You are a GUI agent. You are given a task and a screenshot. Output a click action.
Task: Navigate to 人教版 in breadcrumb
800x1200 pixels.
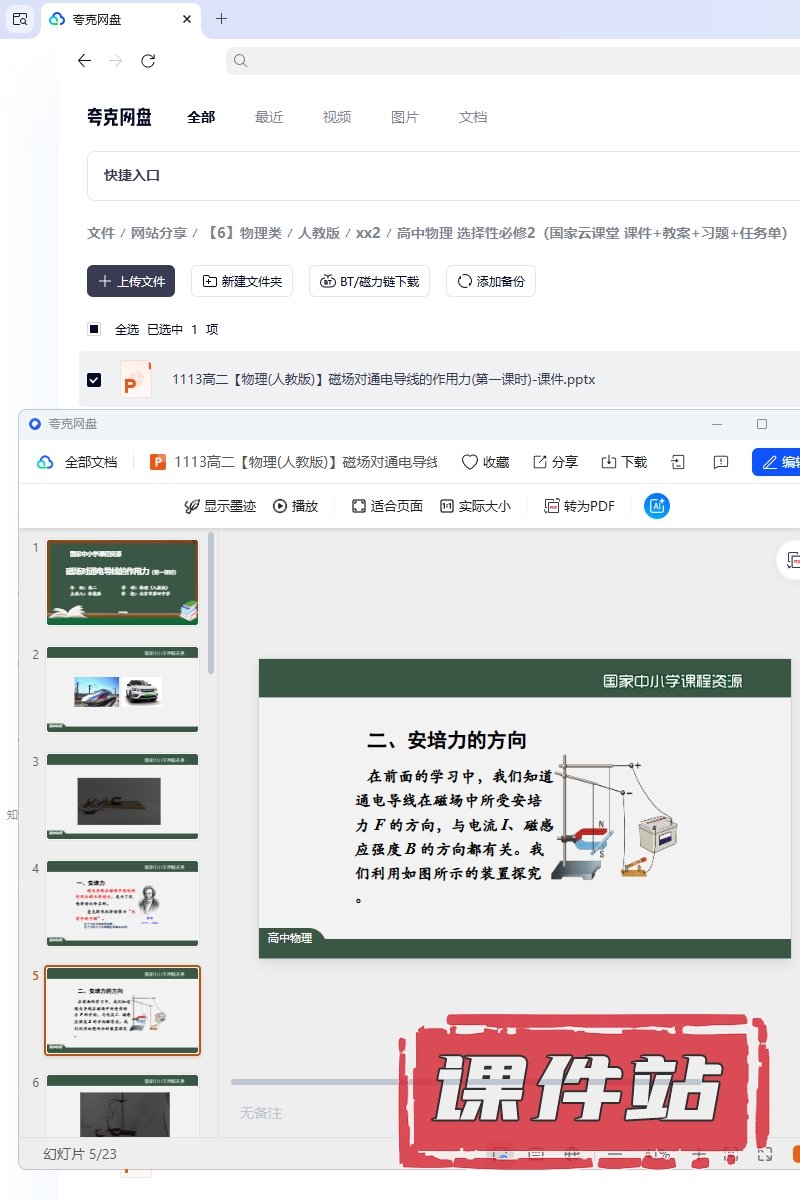(x=320, y=233)
